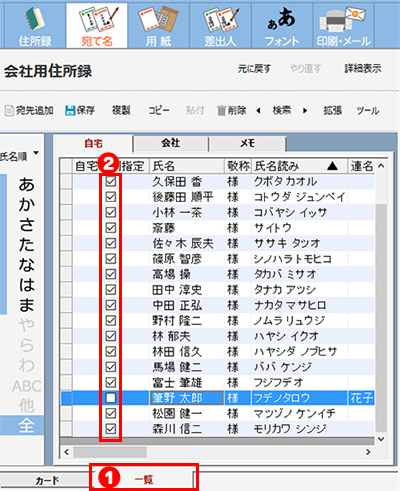Viewport: 400px width, 491px height.
Task: Uncheck print checkbox for 森川 信二
Action: (111, 429)
